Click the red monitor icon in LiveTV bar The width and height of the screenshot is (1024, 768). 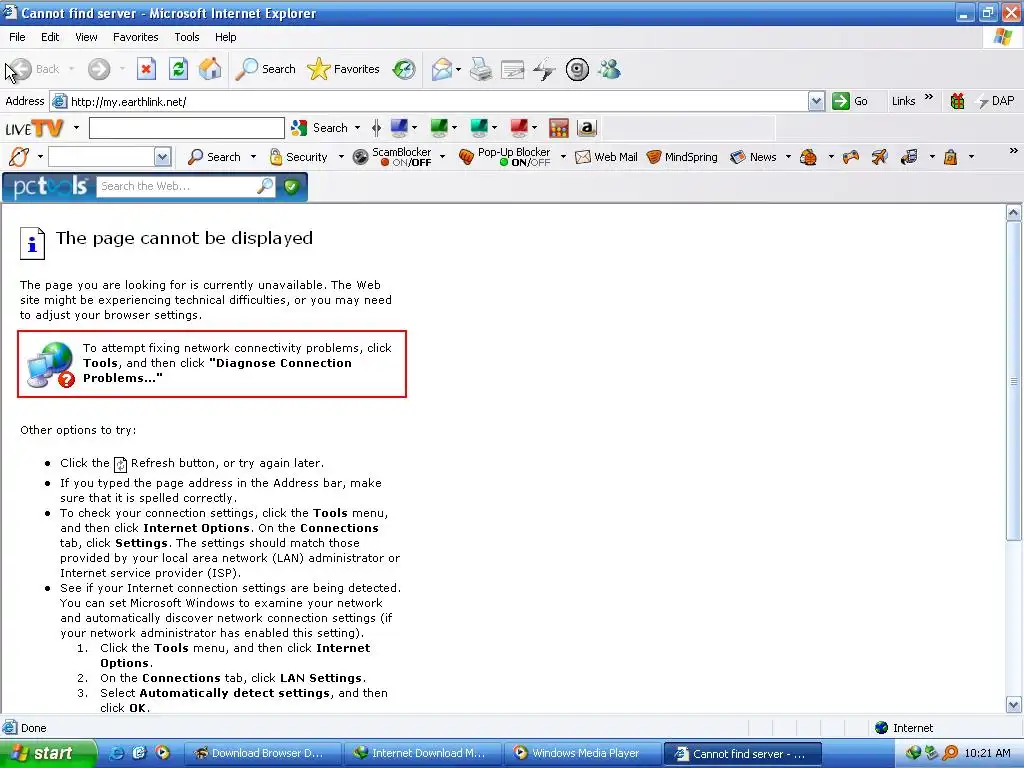coord(519,127)
